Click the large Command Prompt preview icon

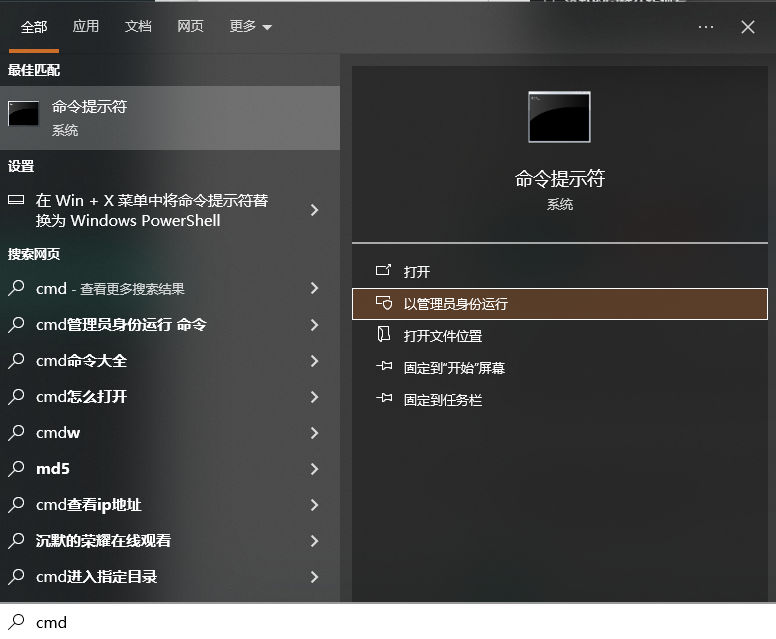[559, 117]
